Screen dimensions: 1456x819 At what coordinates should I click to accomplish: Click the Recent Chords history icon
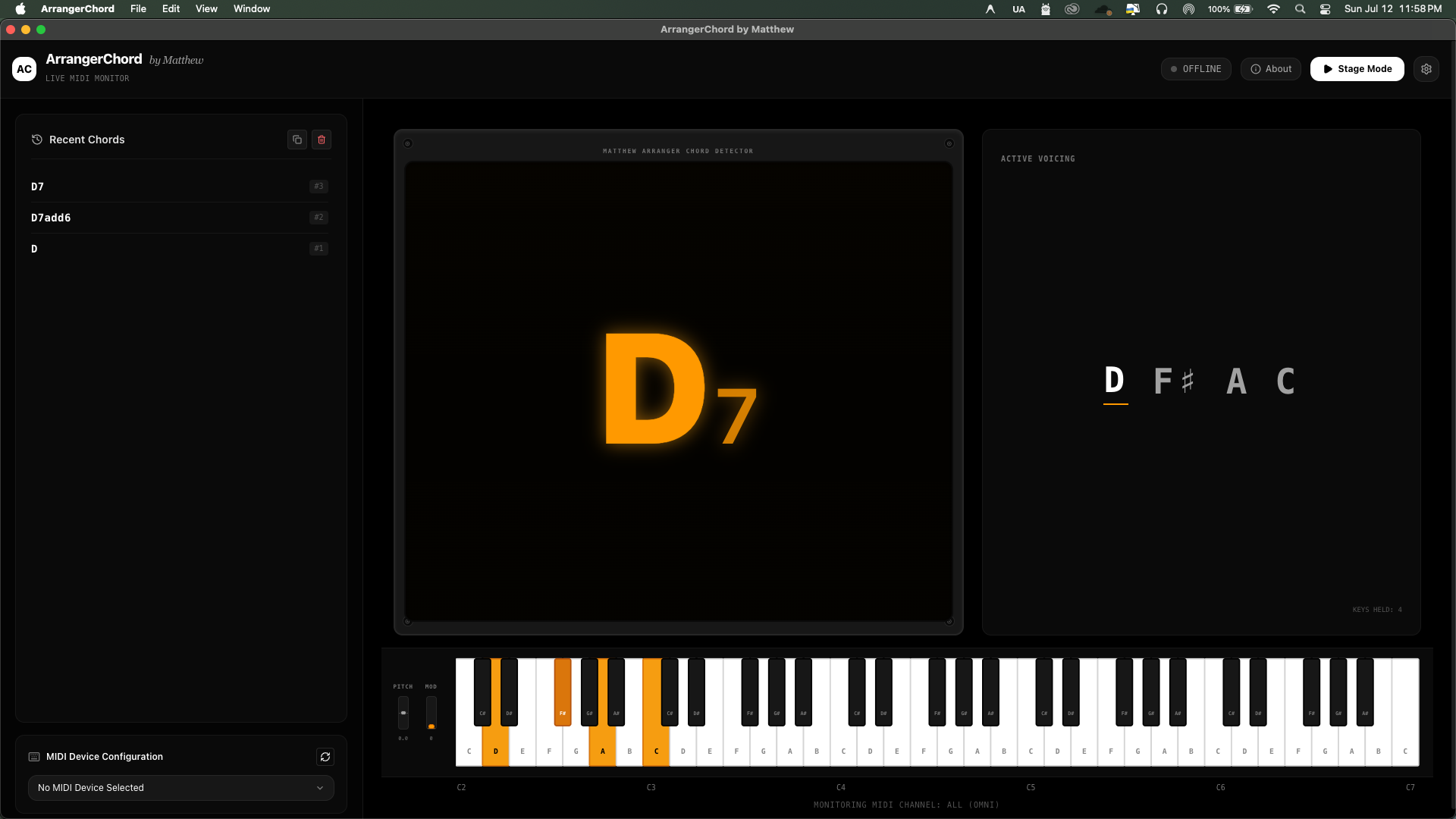click(36, 140)
